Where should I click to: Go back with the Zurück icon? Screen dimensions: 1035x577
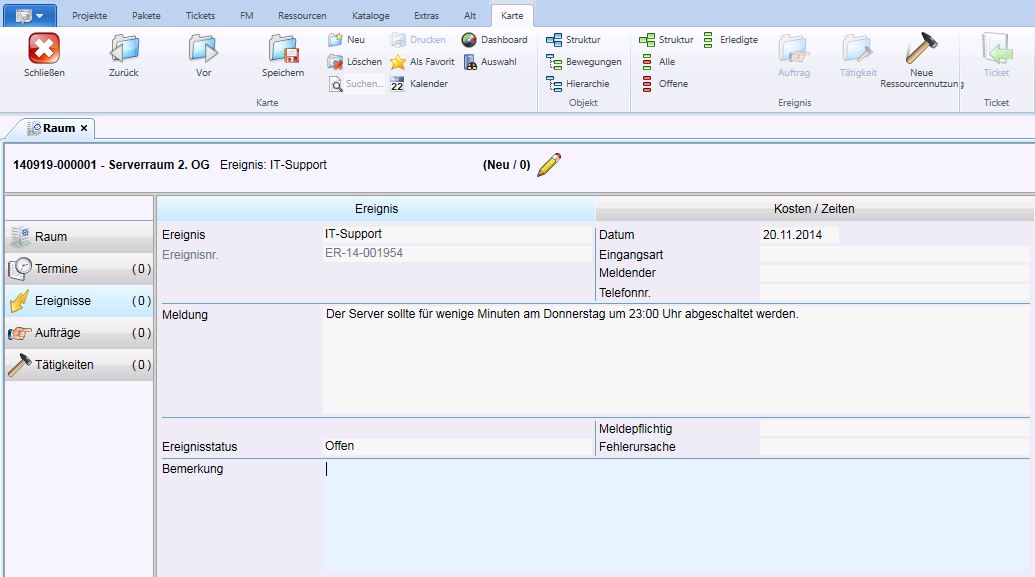tap(124, 49)
